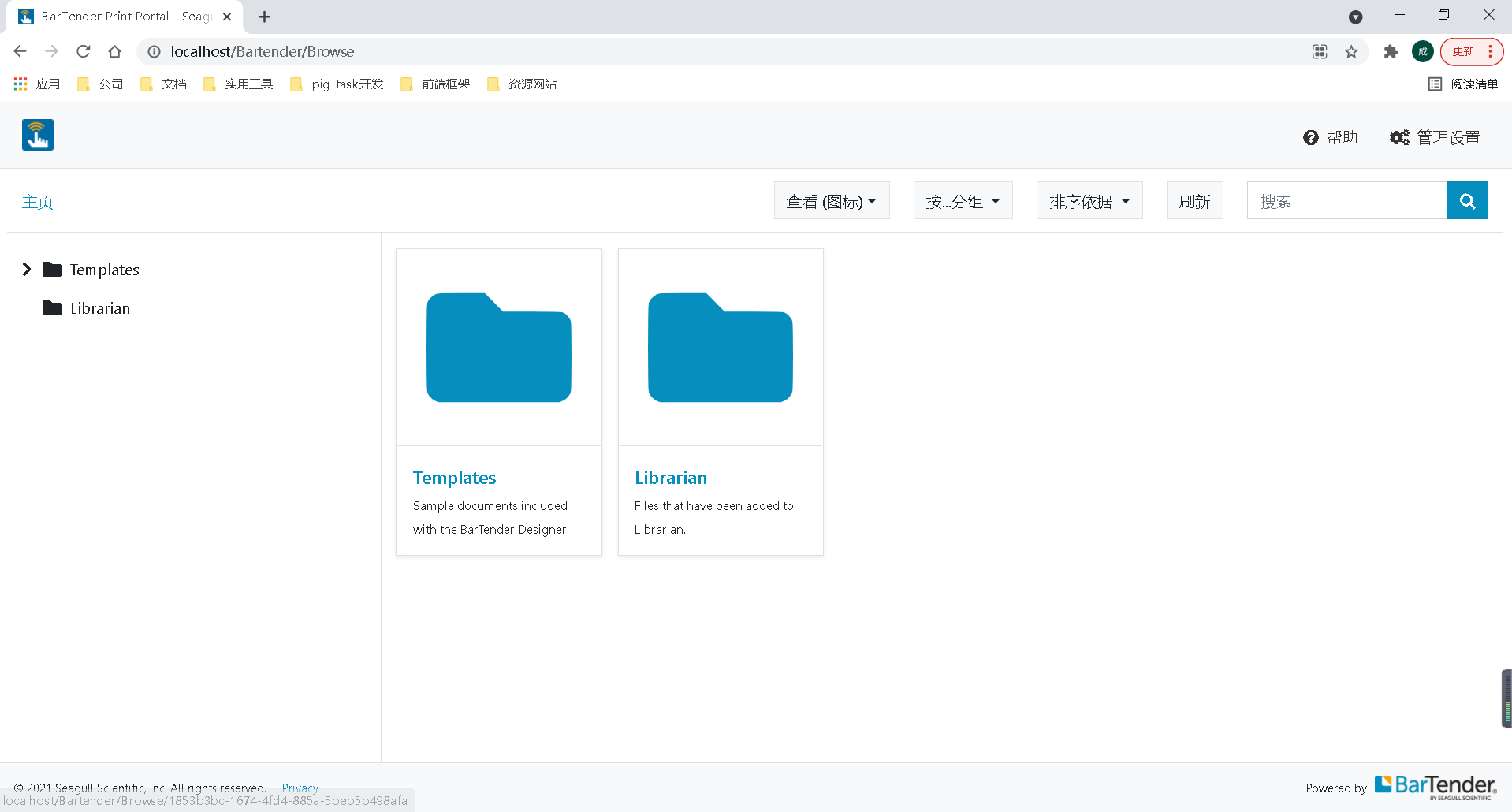Go to 主页 home breadcrumb

pyautogui.click(x=38, y=202)
